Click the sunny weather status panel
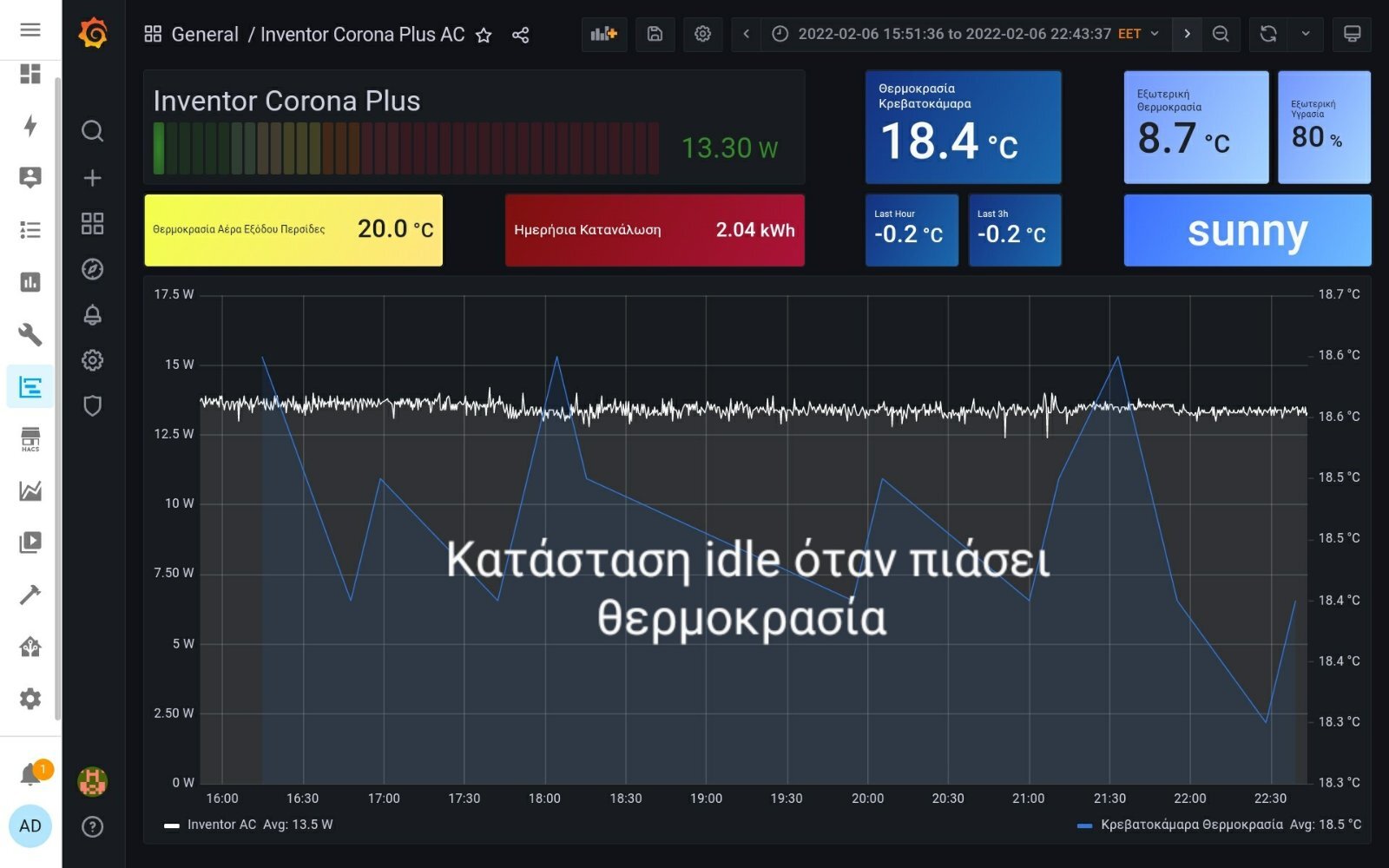1389x868 pixels. (1247, 230)
